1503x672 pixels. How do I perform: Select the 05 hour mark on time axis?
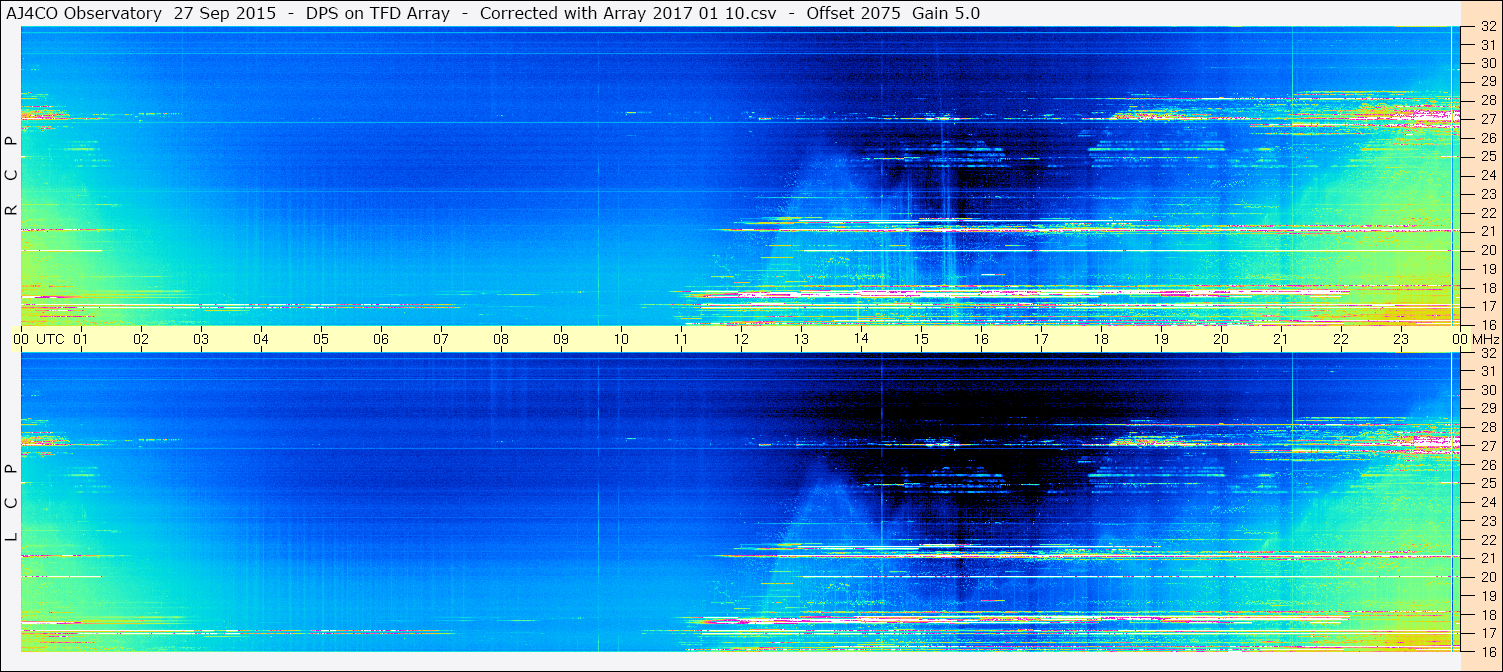click(321, 339)
